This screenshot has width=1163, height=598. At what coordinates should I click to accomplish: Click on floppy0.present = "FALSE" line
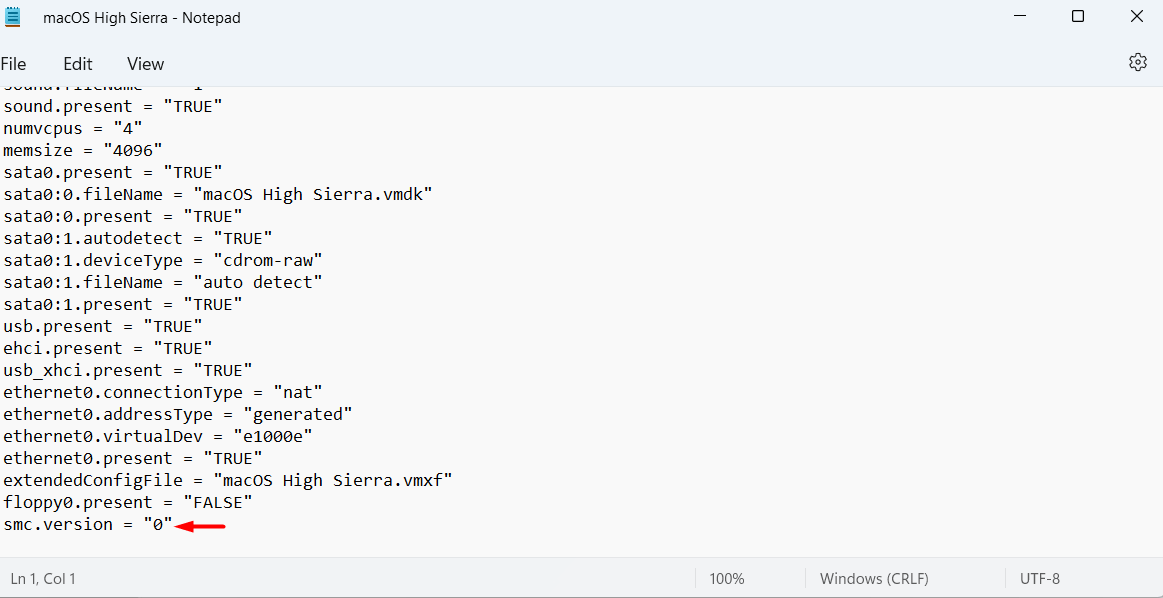coord(127,503)
